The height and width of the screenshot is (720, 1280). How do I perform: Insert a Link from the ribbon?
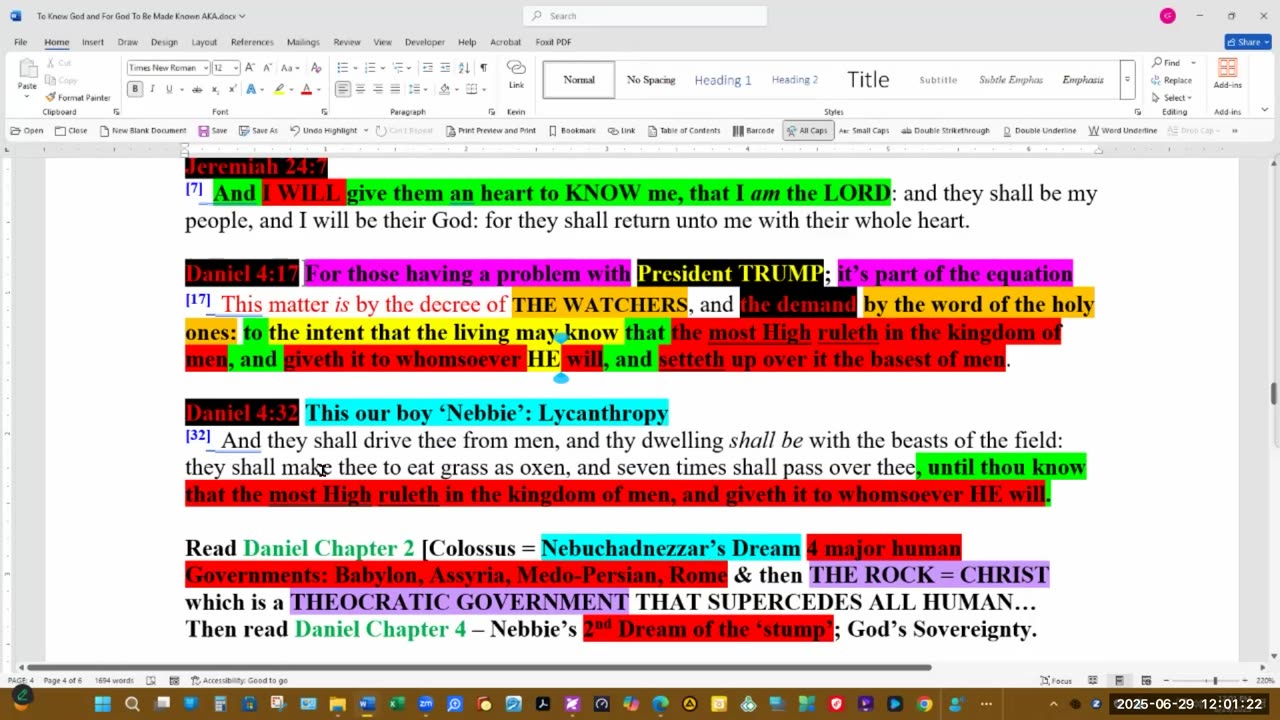(516, 74)
